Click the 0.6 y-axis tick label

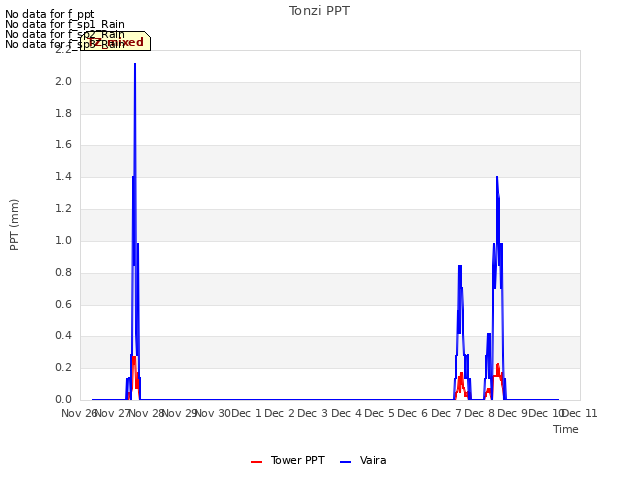point(64,304)
